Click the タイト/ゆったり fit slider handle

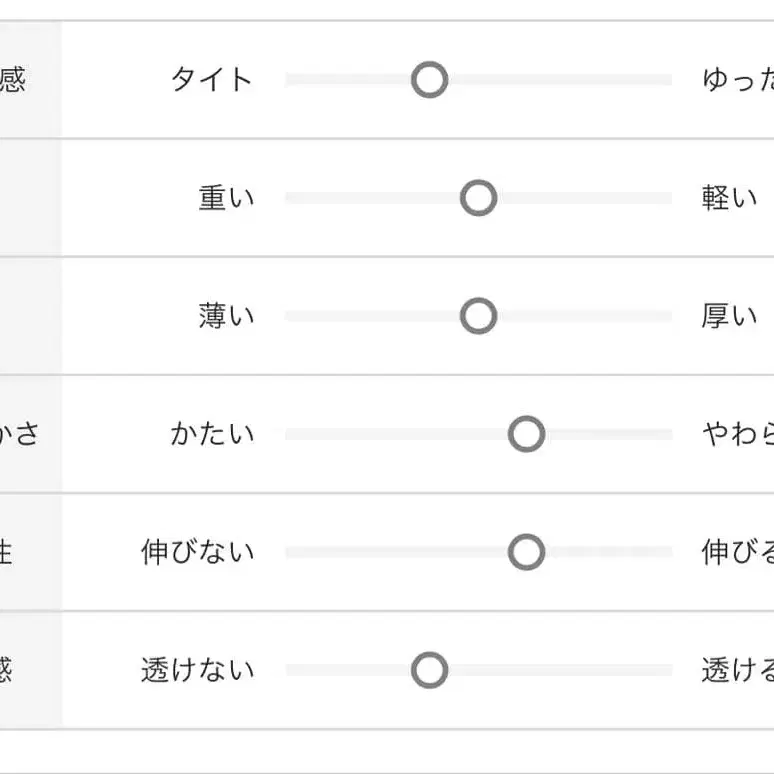point(429,80)
